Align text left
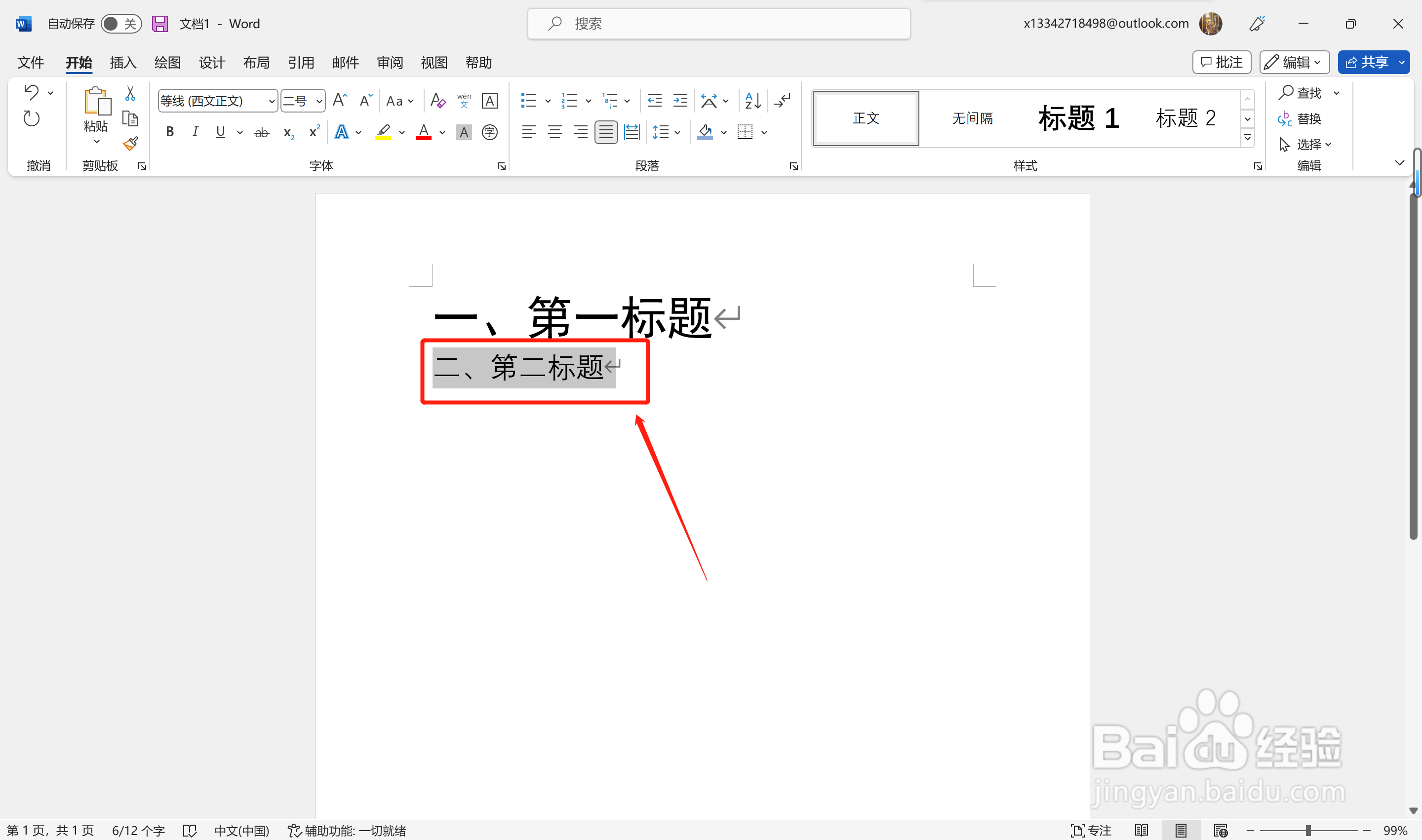The image size is (1422, 840). pyautogui.click(x=529, y=132)
